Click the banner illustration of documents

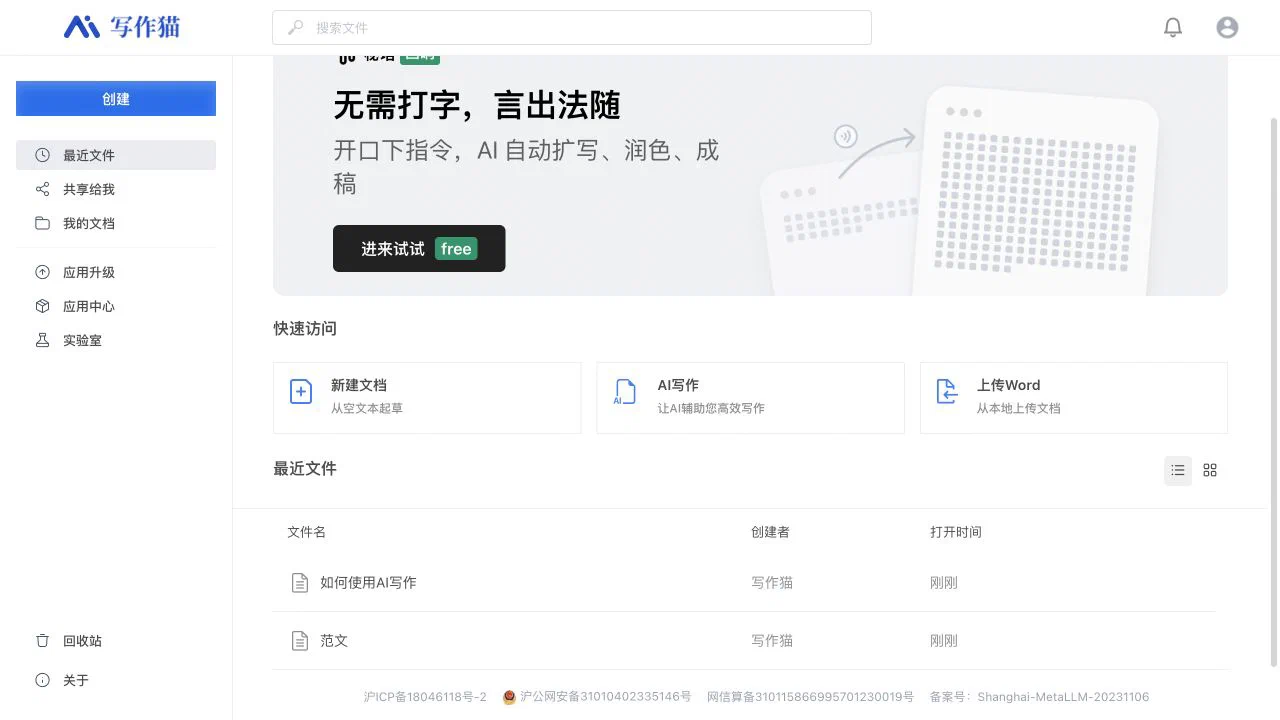(x=960, y=190)
